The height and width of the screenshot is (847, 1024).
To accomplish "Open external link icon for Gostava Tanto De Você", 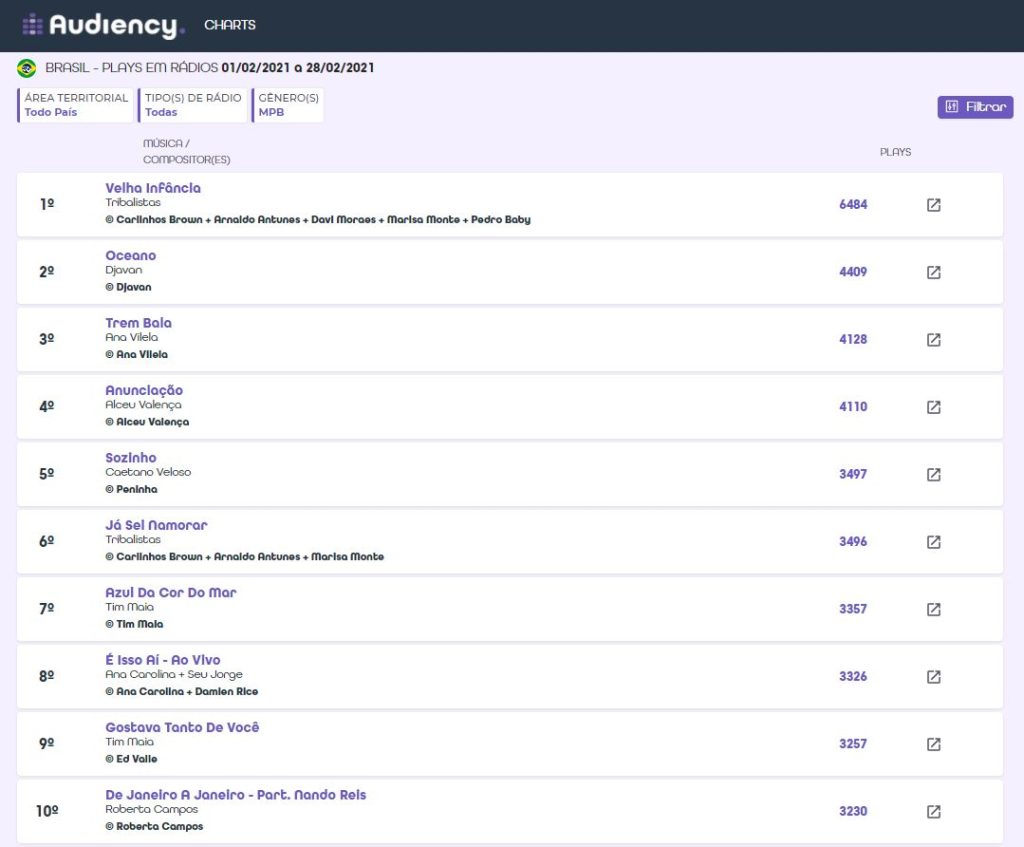I will click(x=933, y=744).
